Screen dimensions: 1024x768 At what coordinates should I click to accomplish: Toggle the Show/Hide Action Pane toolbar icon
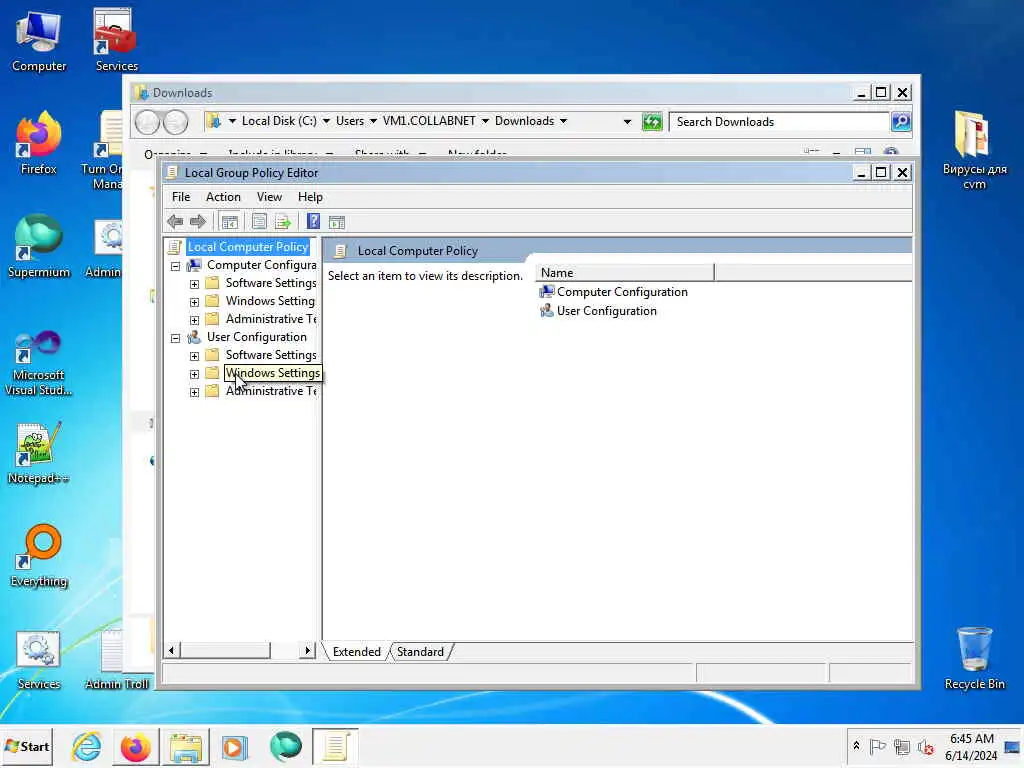point(337,222)
